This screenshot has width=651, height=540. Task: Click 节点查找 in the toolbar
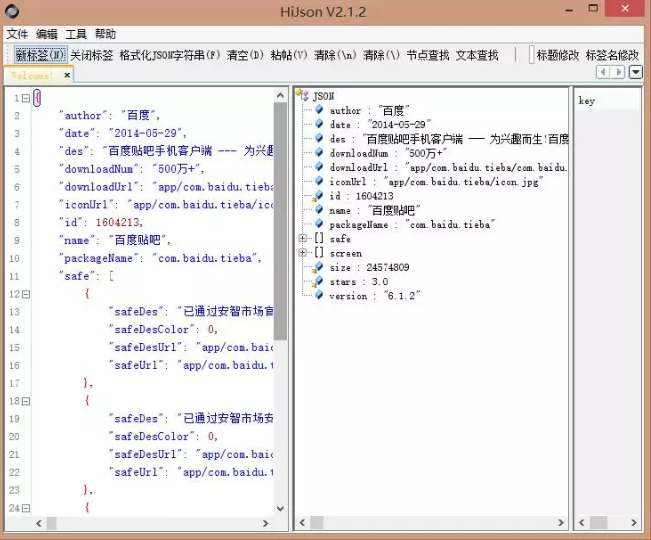coord(428,55)
